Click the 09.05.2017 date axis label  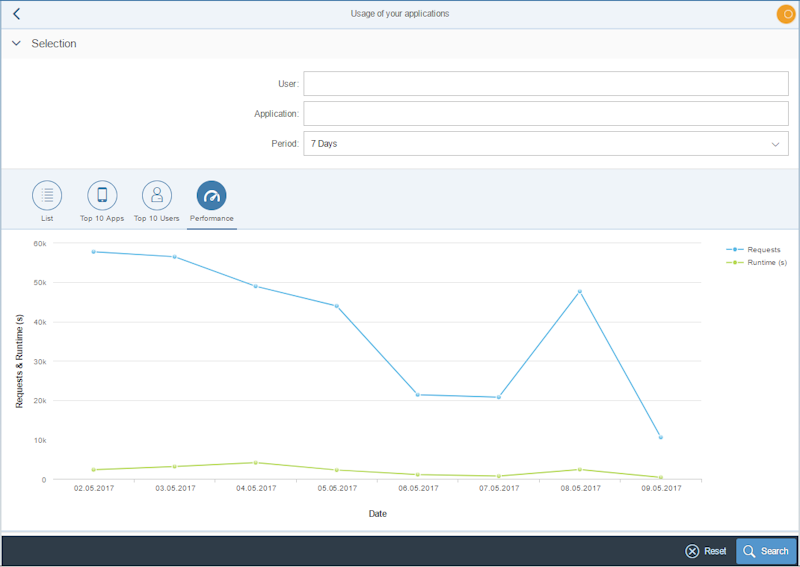pos(661,488)
